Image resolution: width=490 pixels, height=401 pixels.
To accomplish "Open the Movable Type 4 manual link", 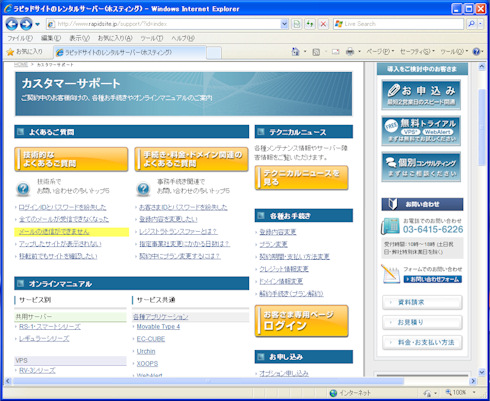I will pyautogui.click(x=158, y=327).
